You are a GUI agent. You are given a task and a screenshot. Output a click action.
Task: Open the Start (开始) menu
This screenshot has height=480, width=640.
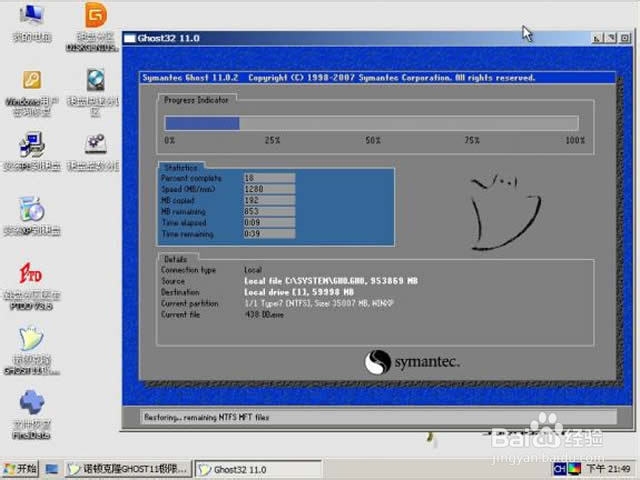(x=20, y=469)
